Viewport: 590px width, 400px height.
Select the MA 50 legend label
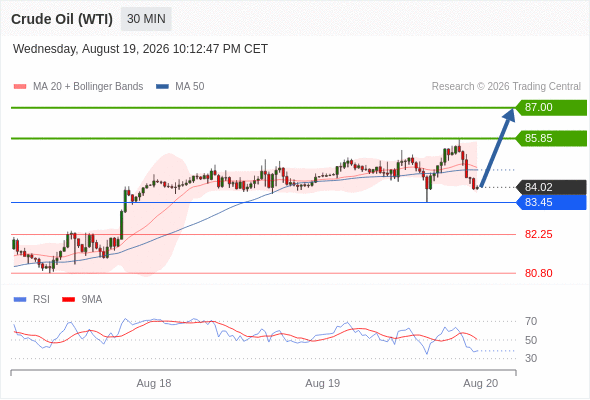[190, 87]
